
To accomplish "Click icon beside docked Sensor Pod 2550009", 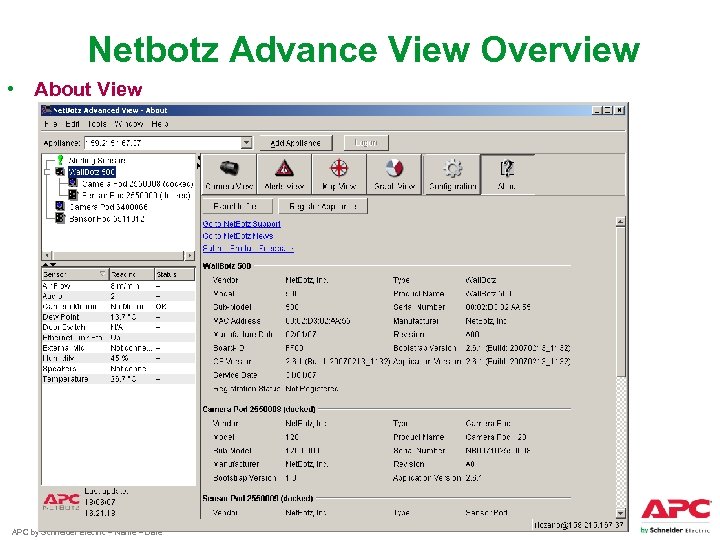I will point(73,195).
